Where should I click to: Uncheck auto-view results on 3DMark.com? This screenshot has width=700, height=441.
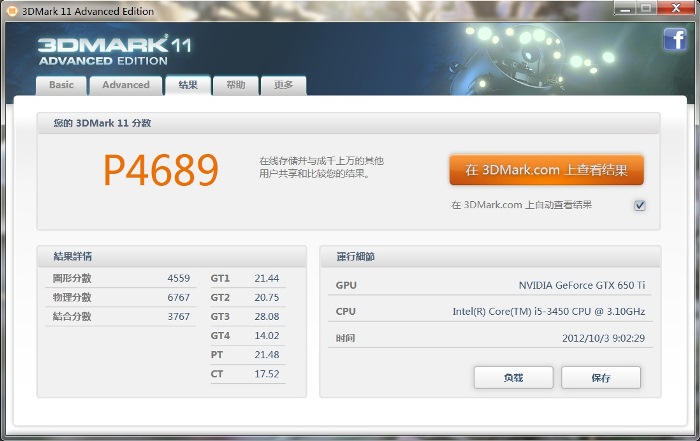point(640,205)
